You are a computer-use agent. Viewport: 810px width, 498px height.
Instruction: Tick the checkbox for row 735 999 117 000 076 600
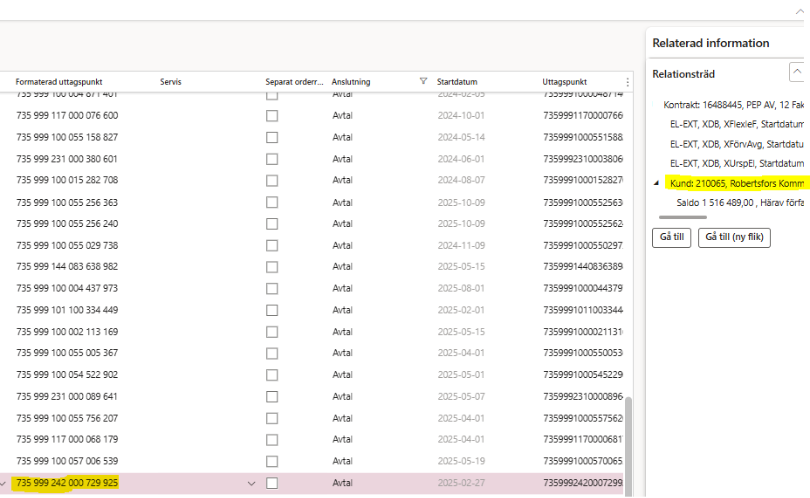pos(272,115)
